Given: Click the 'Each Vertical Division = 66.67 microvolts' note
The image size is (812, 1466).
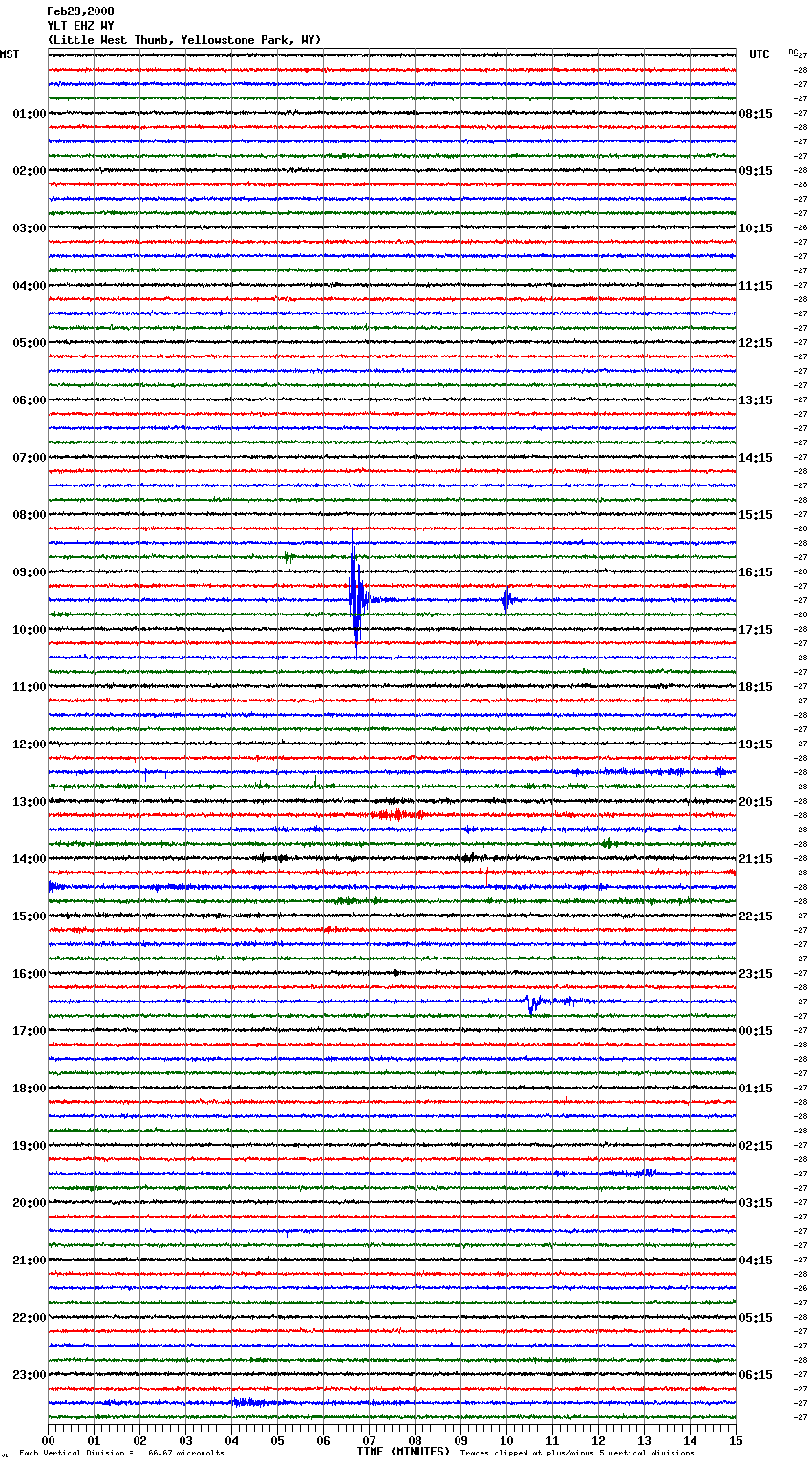Looking at the screenshot, I should coord(121,1454).
